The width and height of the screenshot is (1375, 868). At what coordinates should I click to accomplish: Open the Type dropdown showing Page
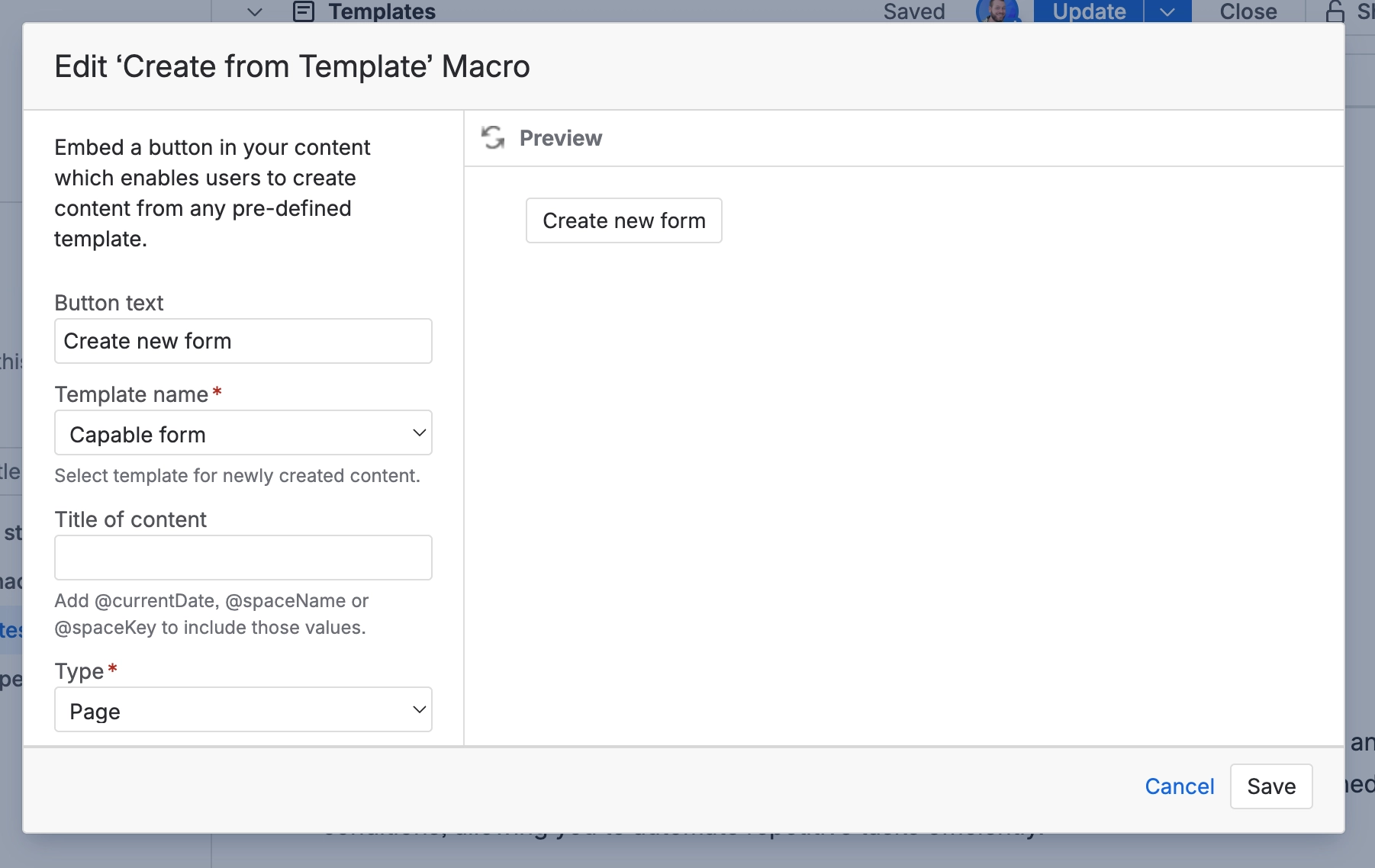243,710
